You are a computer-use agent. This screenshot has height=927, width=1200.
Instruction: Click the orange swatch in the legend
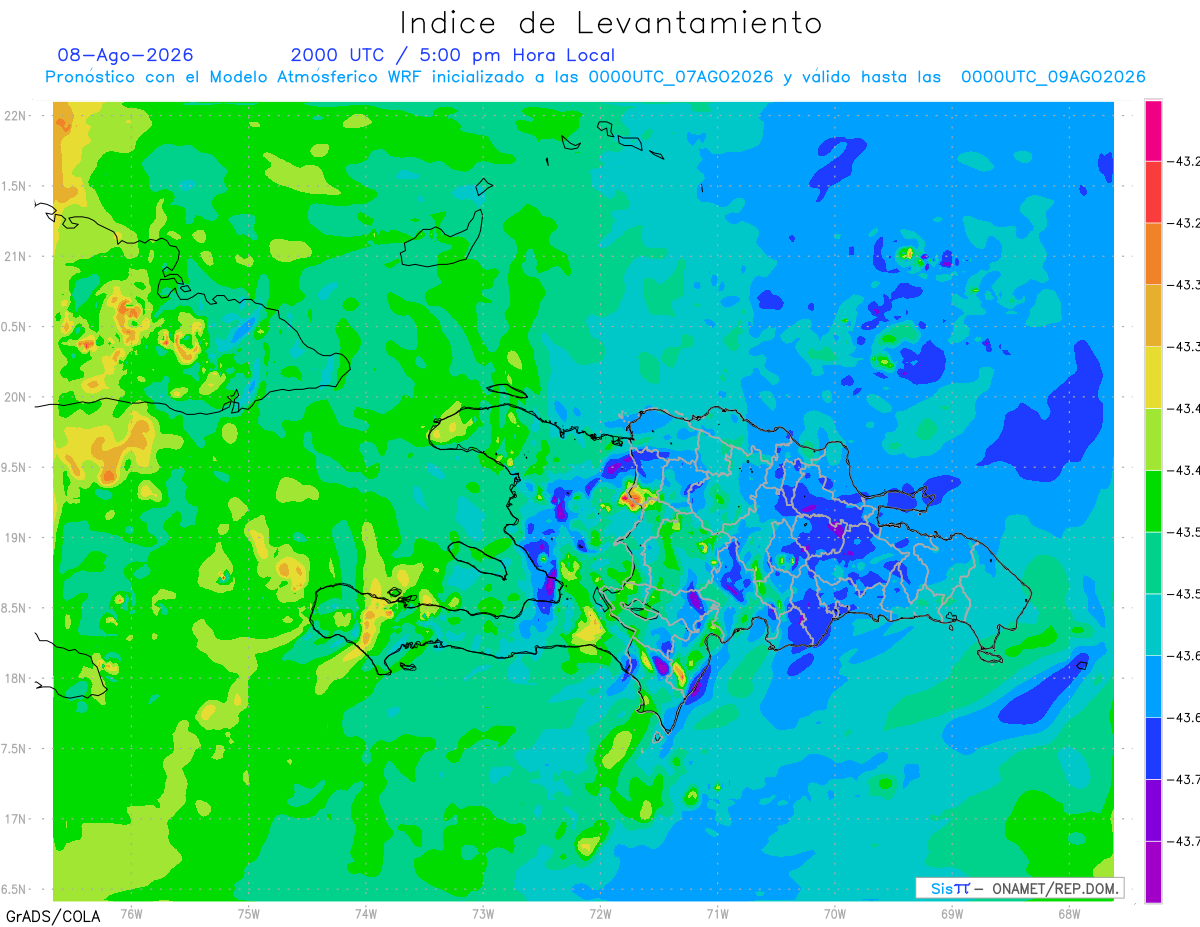[x=1153, y=254]
